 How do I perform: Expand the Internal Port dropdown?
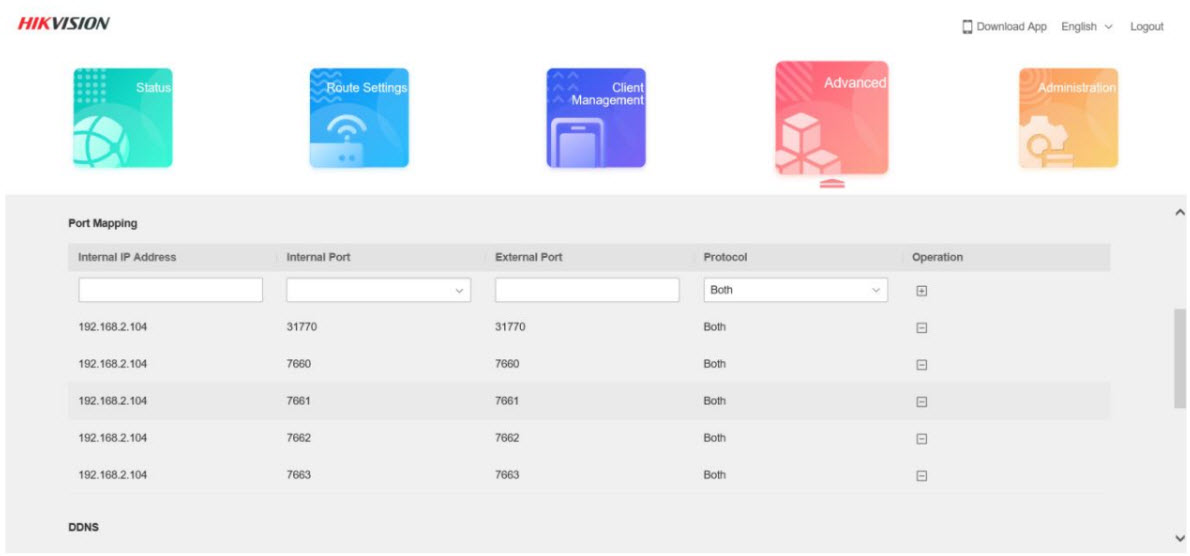tap(378, 291)
